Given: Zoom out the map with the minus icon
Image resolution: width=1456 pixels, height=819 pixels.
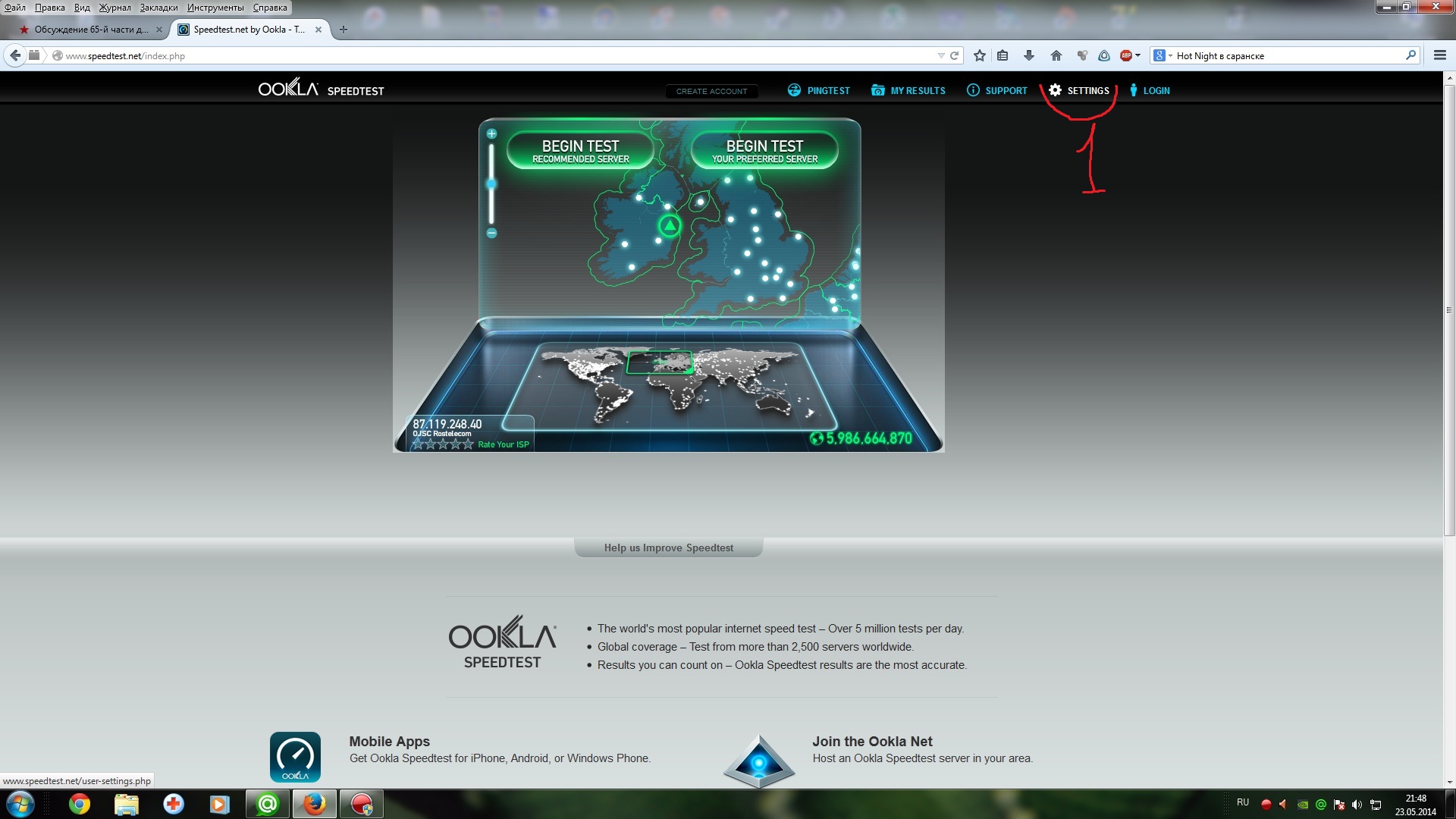Looking at the screenshot, I should click(491, 233).
